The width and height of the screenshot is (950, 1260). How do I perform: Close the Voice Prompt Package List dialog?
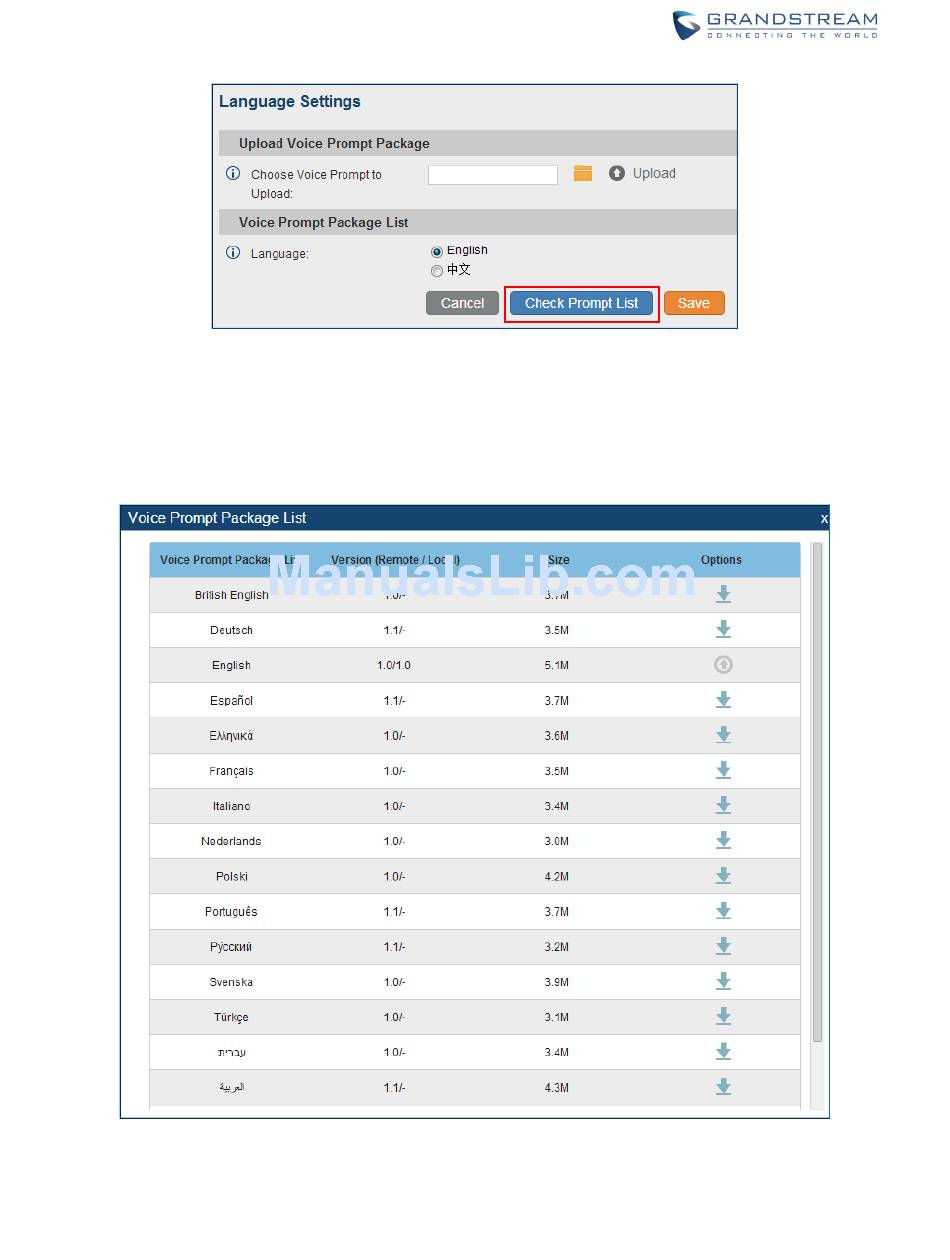(824, 519)
